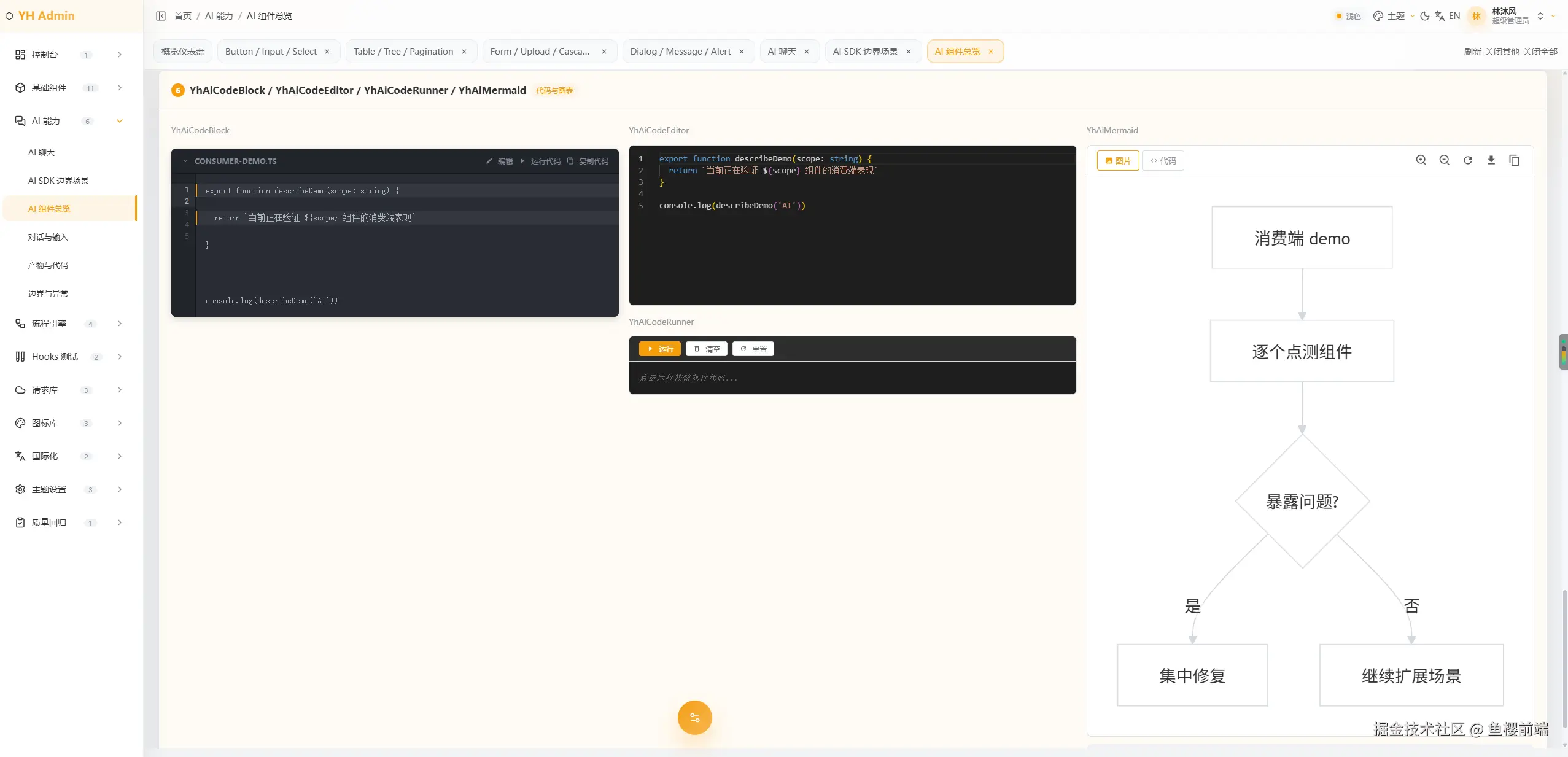
Task: Collapse the sidebar with the panel icon
Action: tap(161, 16)
